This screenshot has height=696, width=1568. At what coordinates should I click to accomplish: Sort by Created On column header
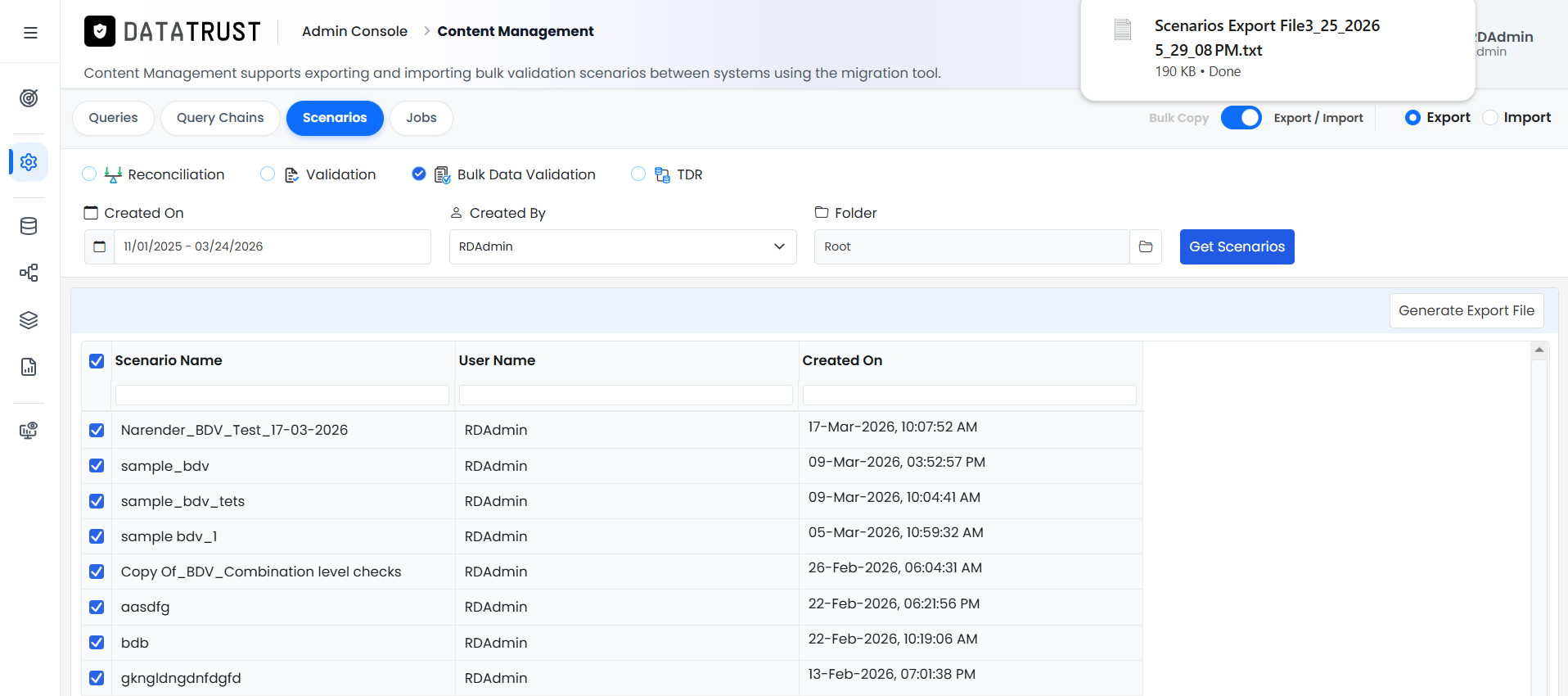point(842,360)
